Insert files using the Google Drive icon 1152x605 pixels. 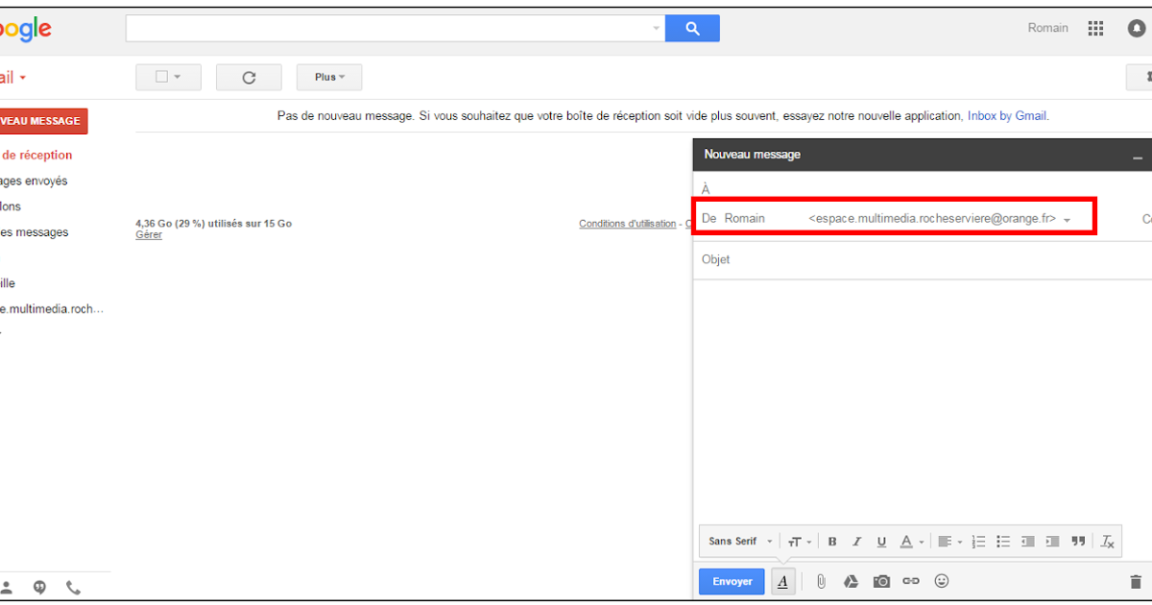(851, 581)
